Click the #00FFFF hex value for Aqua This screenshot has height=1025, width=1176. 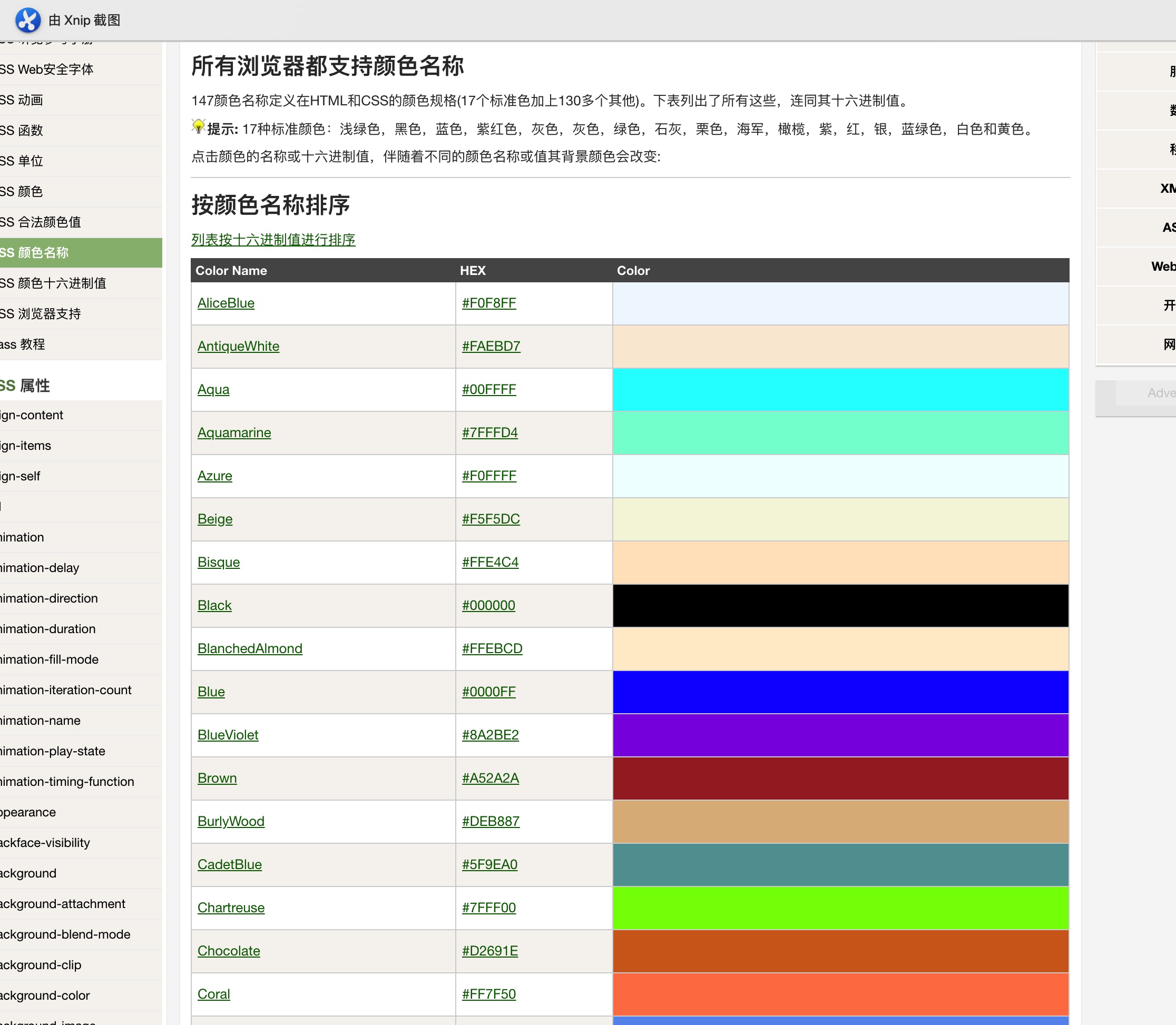click(489, 390)
